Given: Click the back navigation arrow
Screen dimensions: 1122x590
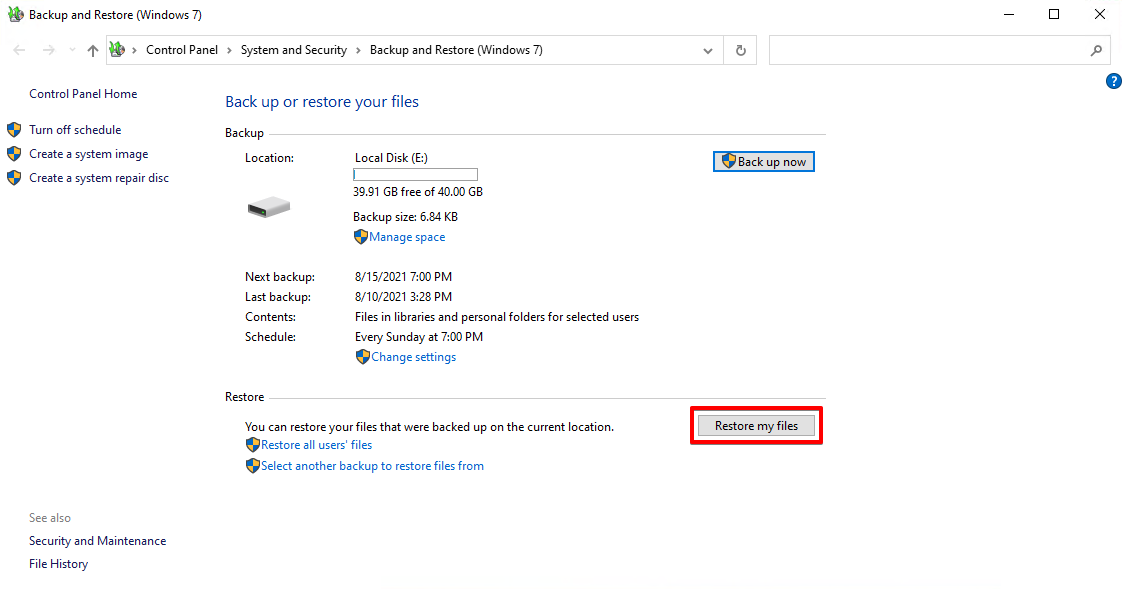Looking at the screenshot, I should 18,49.
